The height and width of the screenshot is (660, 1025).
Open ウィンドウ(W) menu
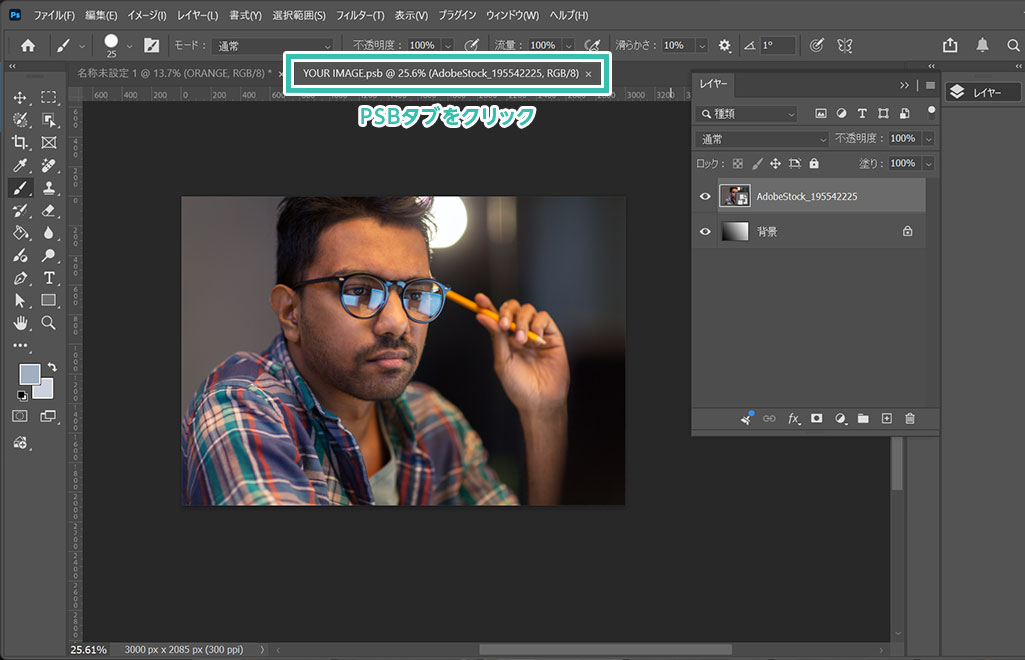(x=512, y=15)
